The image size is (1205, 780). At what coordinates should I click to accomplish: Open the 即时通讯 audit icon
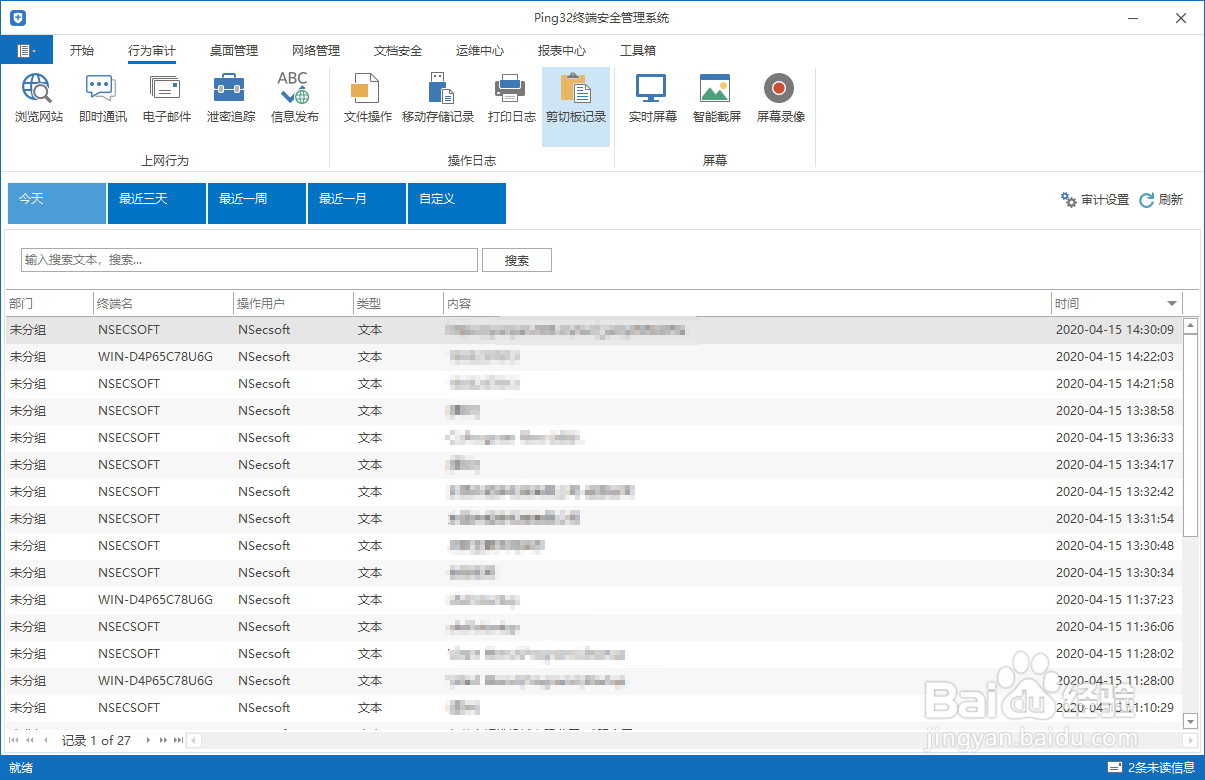coord(102,89)
